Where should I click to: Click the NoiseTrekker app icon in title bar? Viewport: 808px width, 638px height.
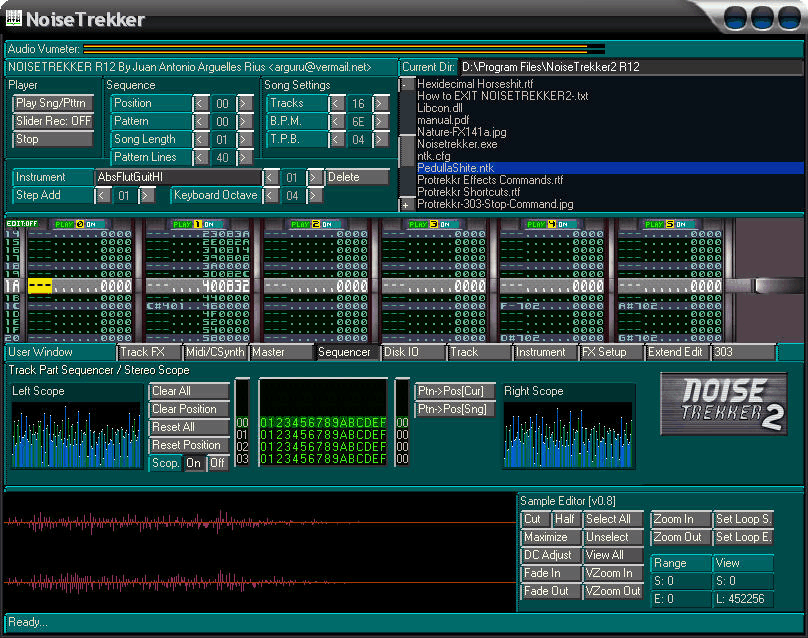point(13,18)
